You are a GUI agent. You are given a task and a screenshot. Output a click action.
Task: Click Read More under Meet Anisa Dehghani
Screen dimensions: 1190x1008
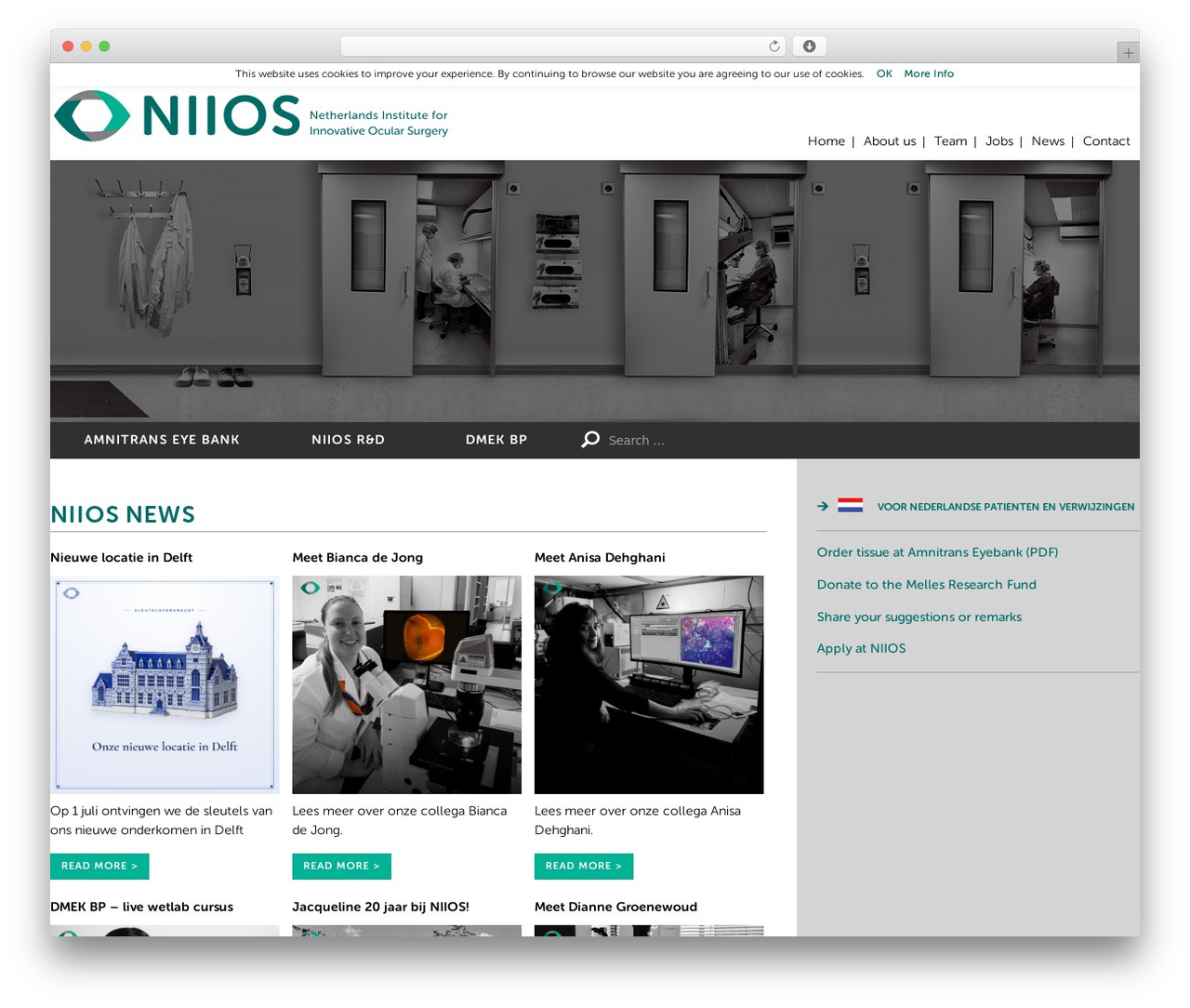point(584,866)
